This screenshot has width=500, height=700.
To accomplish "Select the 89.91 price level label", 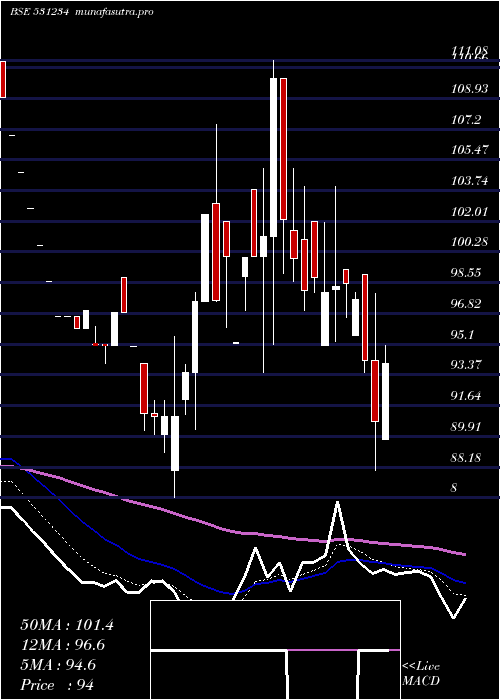I will [466, 427].
